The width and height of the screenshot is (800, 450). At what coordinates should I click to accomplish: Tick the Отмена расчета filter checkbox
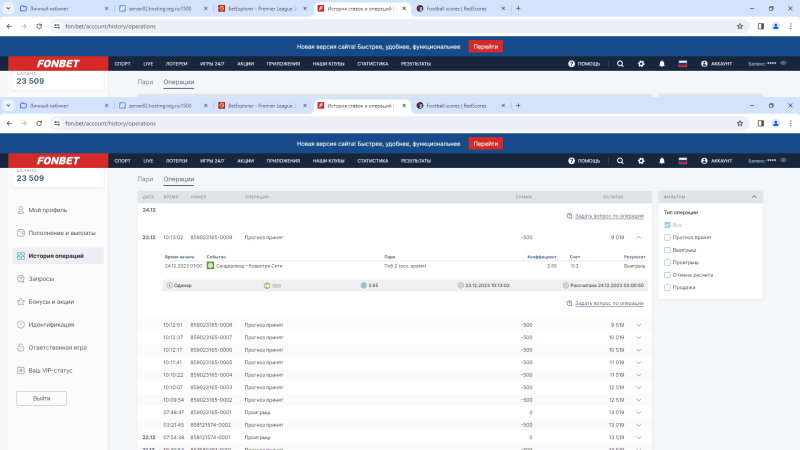coord(667,274)
